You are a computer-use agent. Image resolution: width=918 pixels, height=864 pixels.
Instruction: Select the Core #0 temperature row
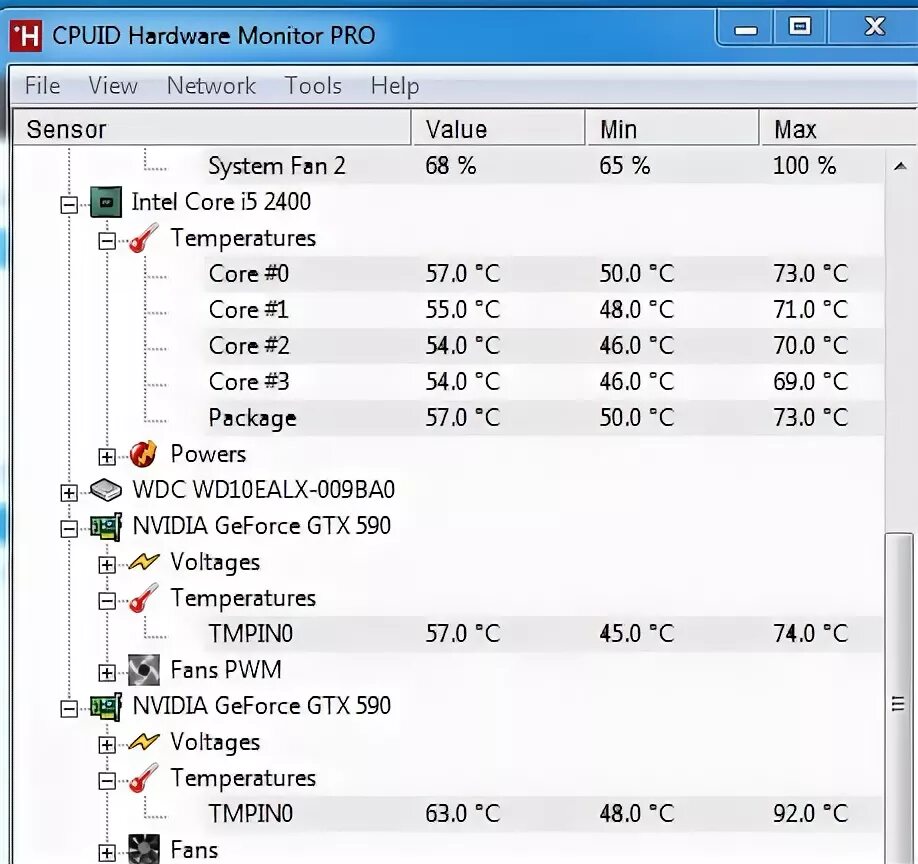coord(544,274)
